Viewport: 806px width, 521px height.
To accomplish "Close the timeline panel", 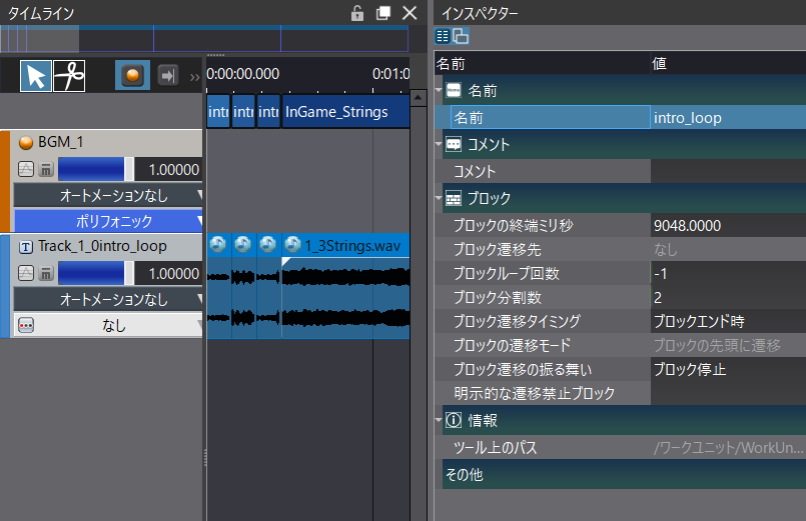I will pyautogui.click(x=409, y=13).
